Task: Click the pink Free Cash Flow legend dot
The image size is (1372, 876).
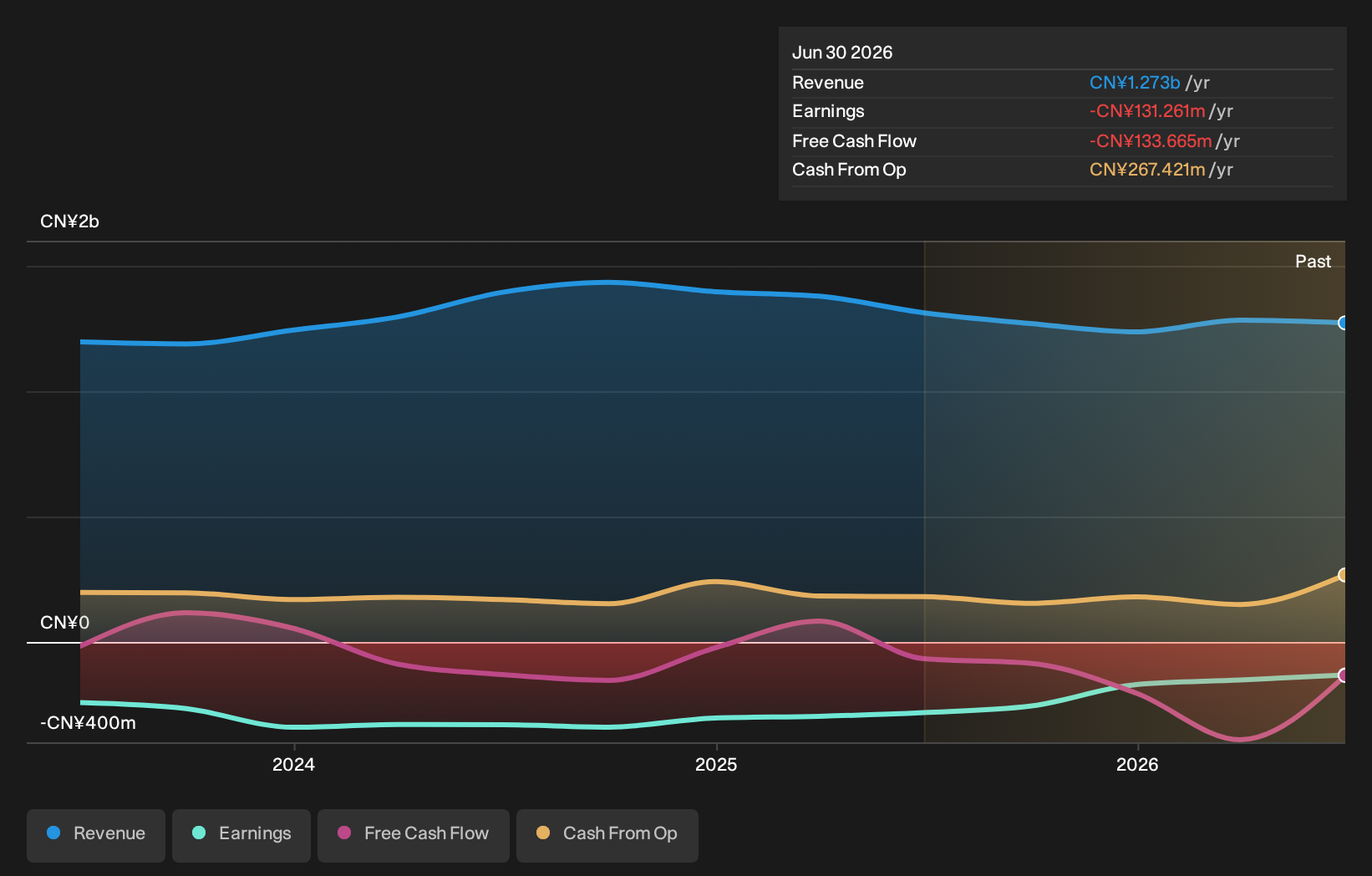Action: [x=344, y=833]
